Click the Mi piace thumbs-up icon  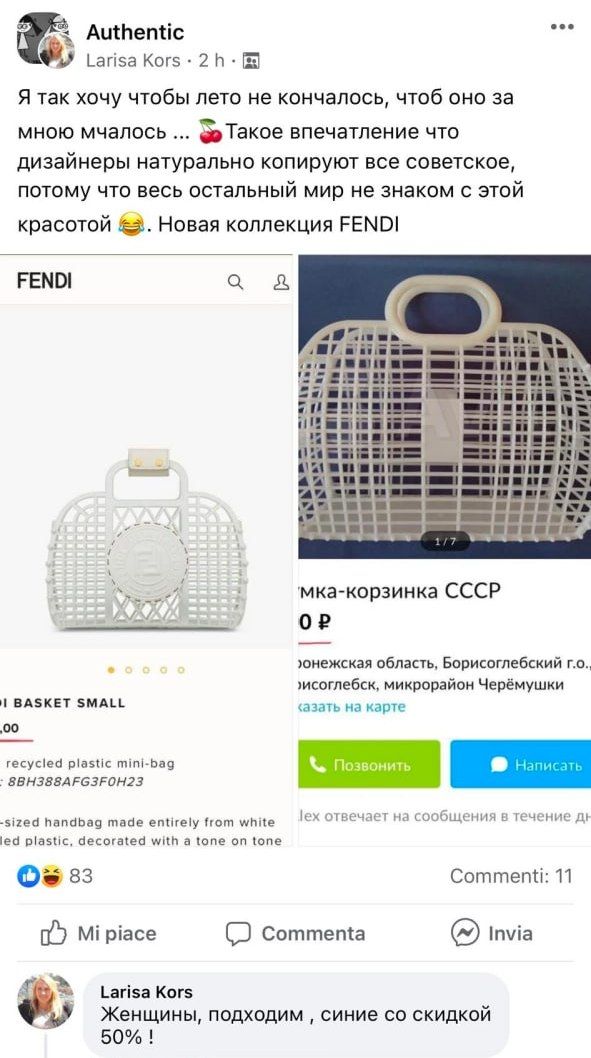[x=54, y=934]
